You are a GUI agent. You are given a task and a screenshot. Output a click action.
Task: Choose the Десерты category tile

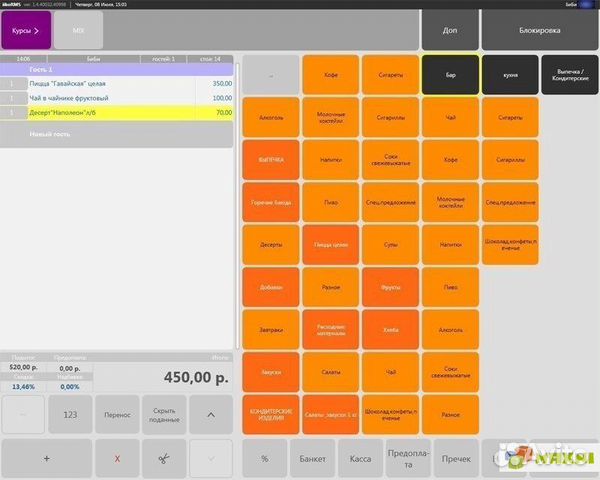click(x=270, y=245)
